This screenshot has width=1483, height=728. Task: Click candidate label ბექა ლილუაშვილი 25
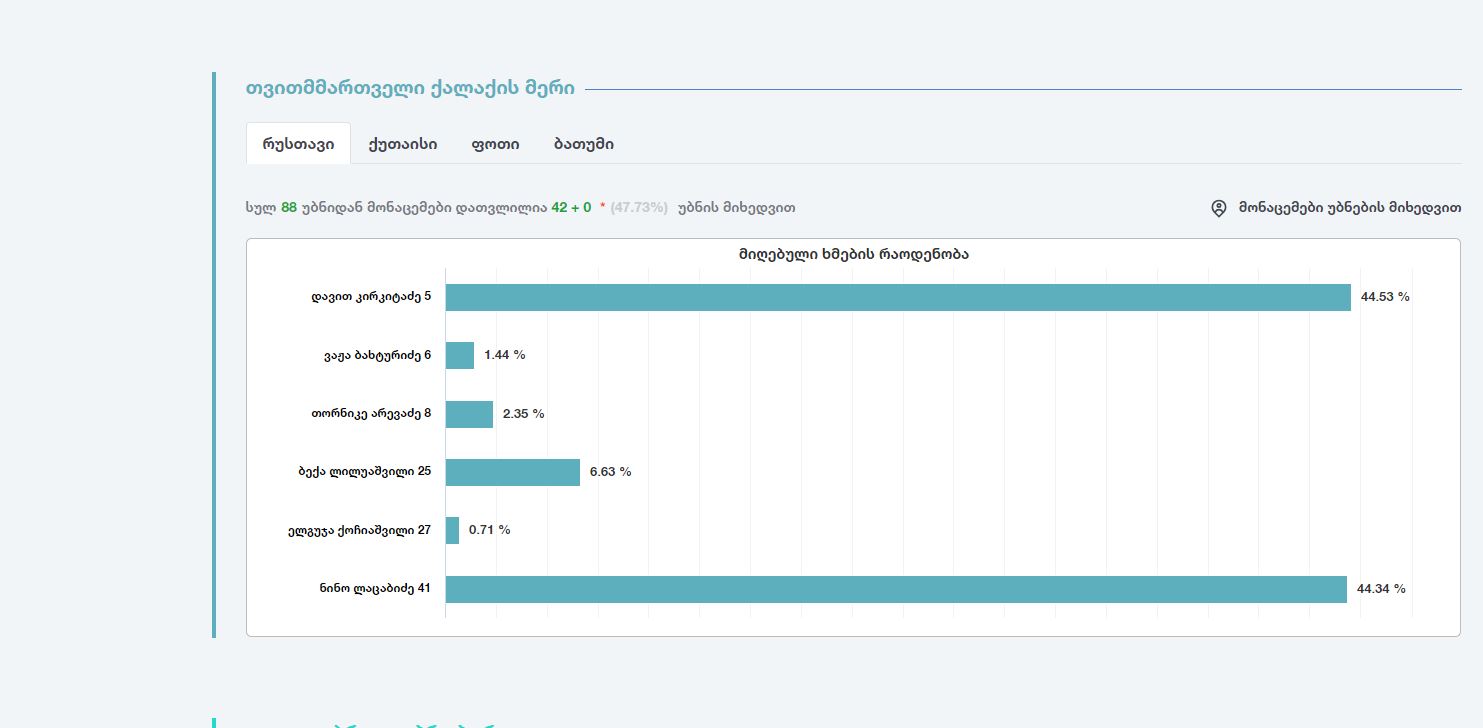[364, 471]
